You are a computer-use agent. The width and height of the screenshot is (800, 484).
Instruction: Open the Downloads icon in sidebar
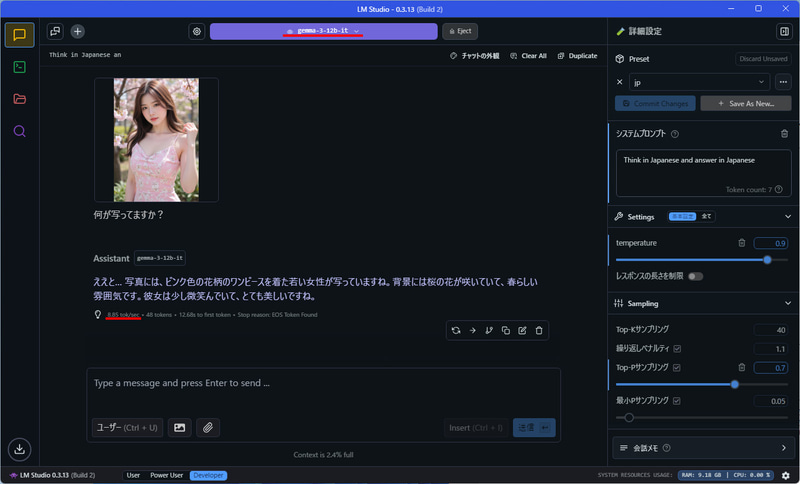(x=19, y=449)
